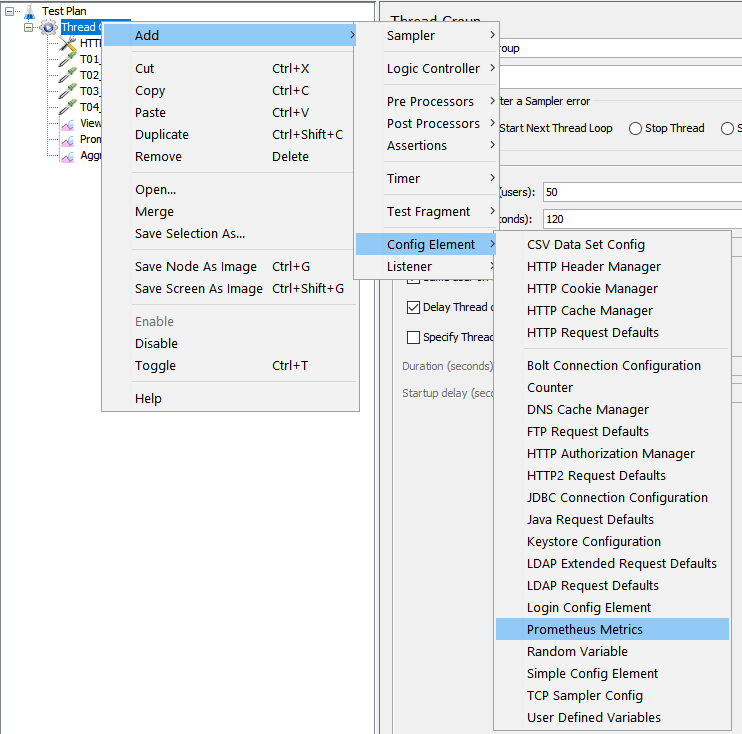Click the Aggregate listener graph icon
Screen dimensions: 742x734
(x=68, y=155)
